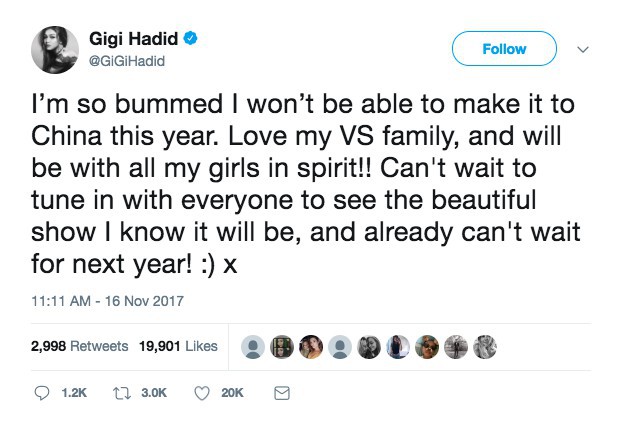View the 2,998 Retweets list
The width and height of the screenshot is (623, 423).
(x=80, y=346)
